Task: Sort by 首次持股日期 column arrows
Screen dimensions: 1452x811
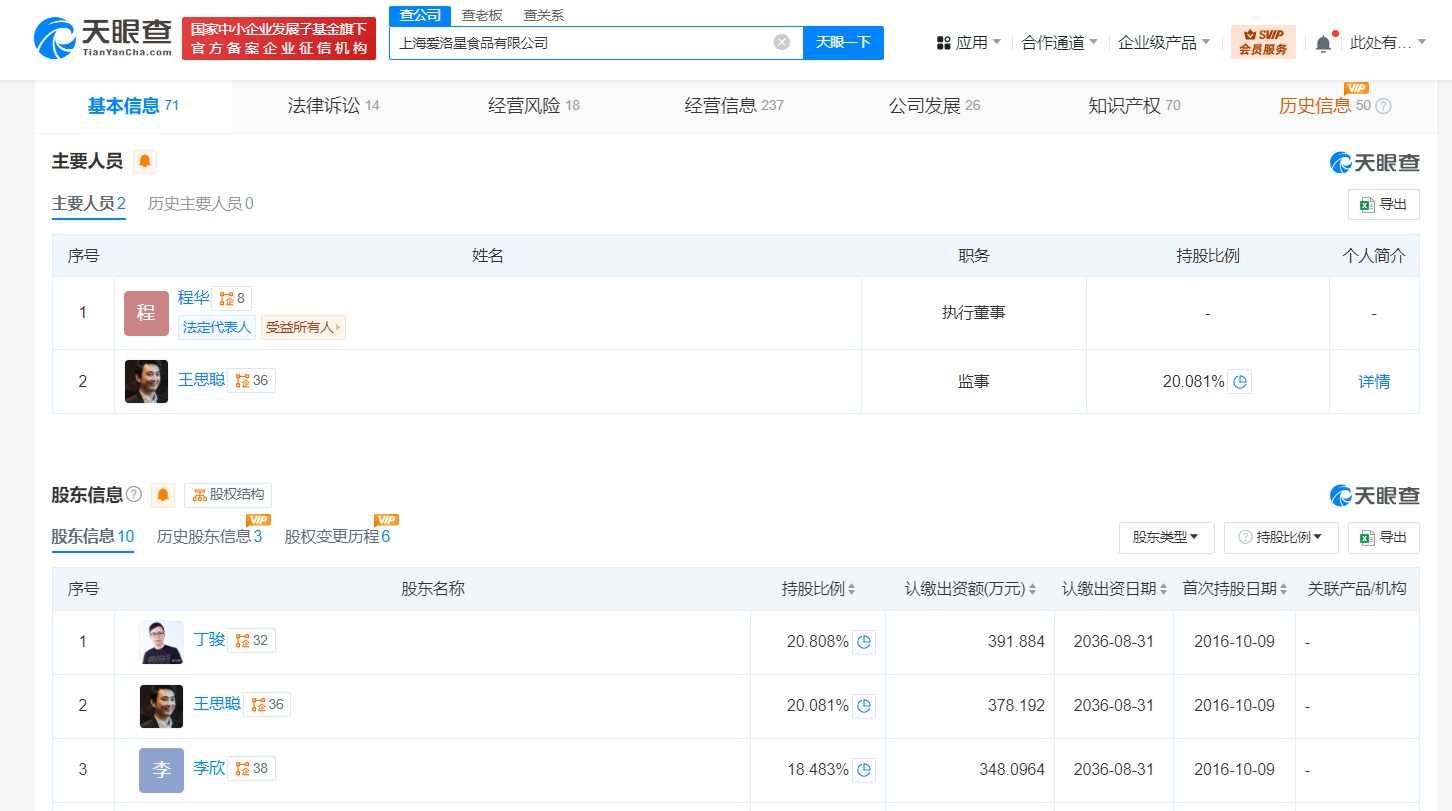Action: pos(1282,590)
